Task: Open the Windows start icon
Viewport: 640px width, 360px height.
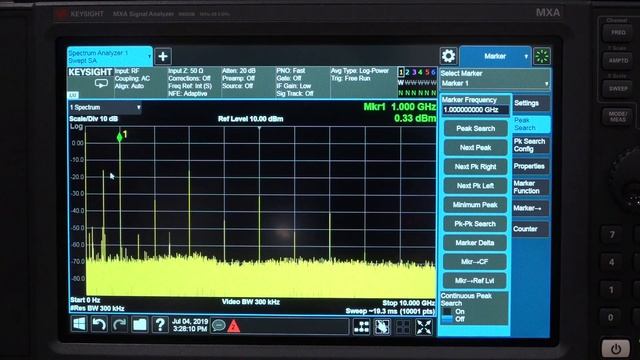Action: (x=79, y=324)
